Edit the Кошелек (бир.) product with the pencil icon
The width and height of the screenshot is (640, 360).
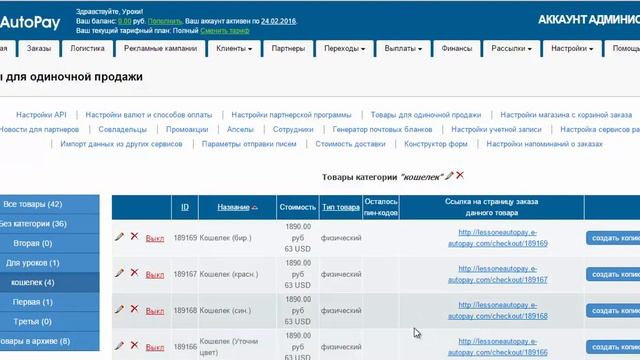click(x=119, y=237)
